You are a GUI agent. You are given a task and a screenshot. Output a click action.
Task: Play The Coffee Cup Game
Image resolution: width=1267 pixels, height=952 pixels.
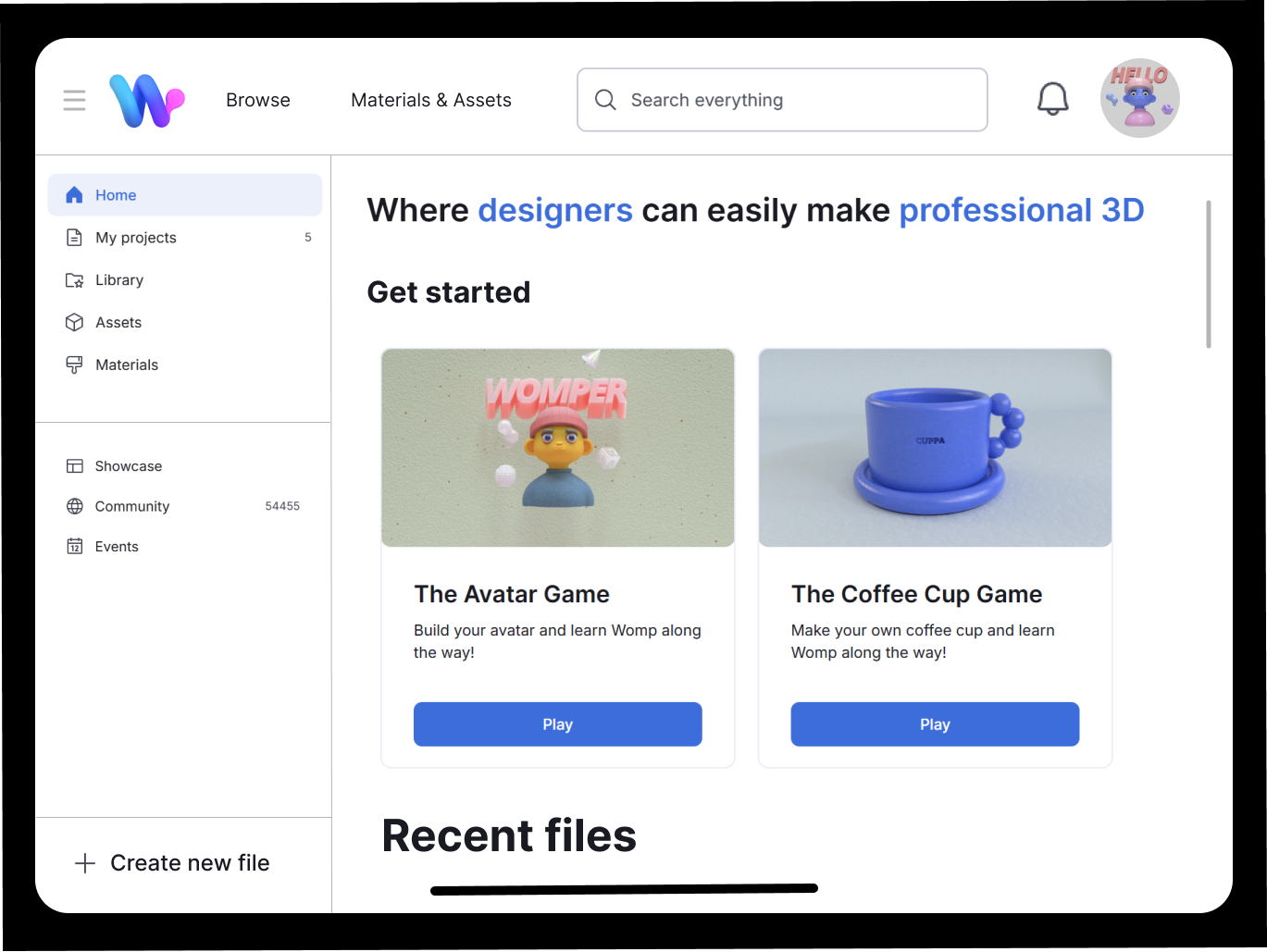pos(935,724)
